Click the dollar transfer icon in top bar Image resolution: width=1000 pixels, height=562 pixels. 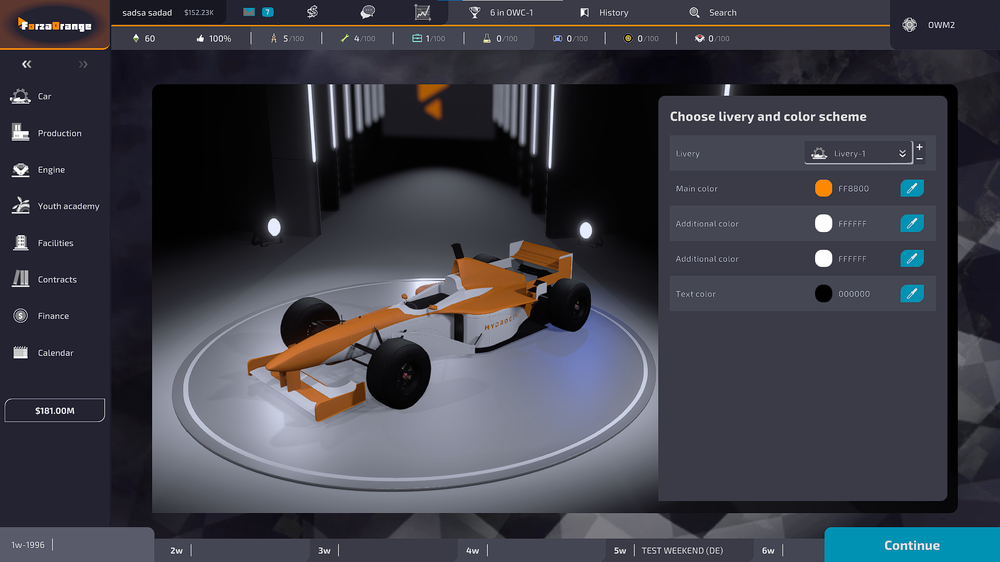click(312, 12)
